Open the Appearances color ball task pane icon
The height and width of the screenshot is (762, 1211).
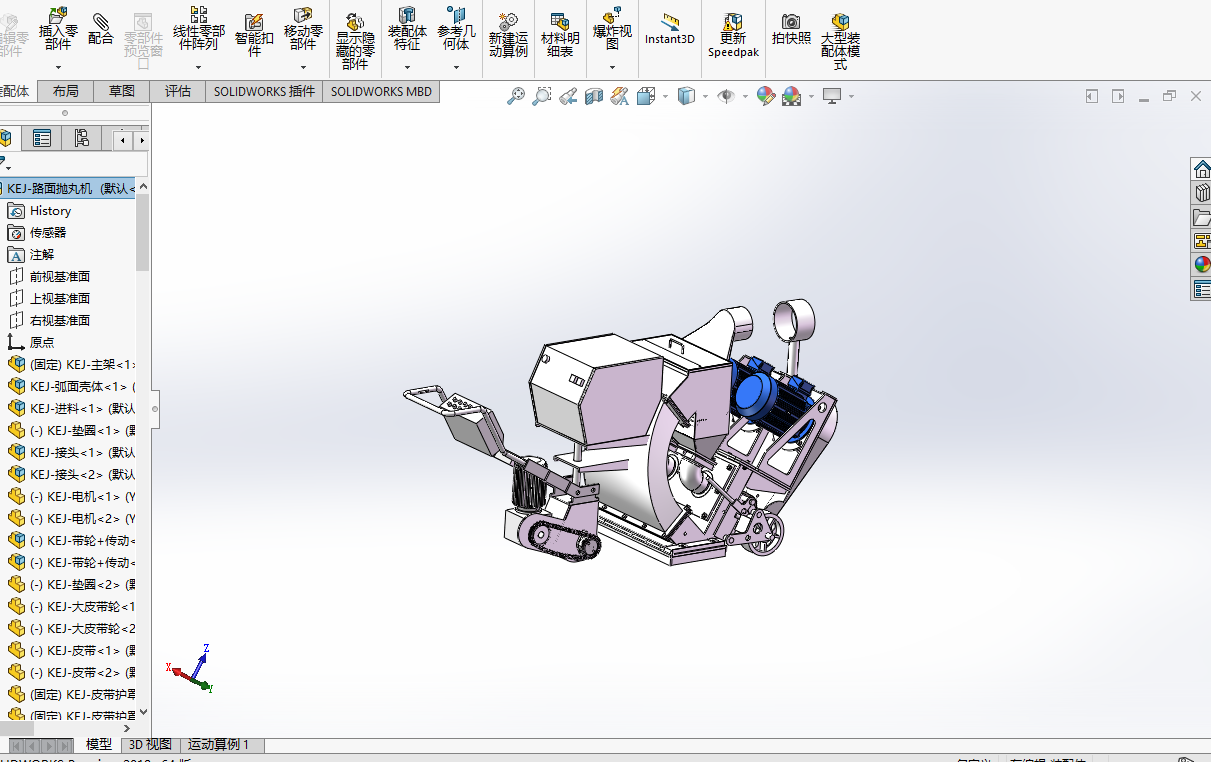[1202, 265]
